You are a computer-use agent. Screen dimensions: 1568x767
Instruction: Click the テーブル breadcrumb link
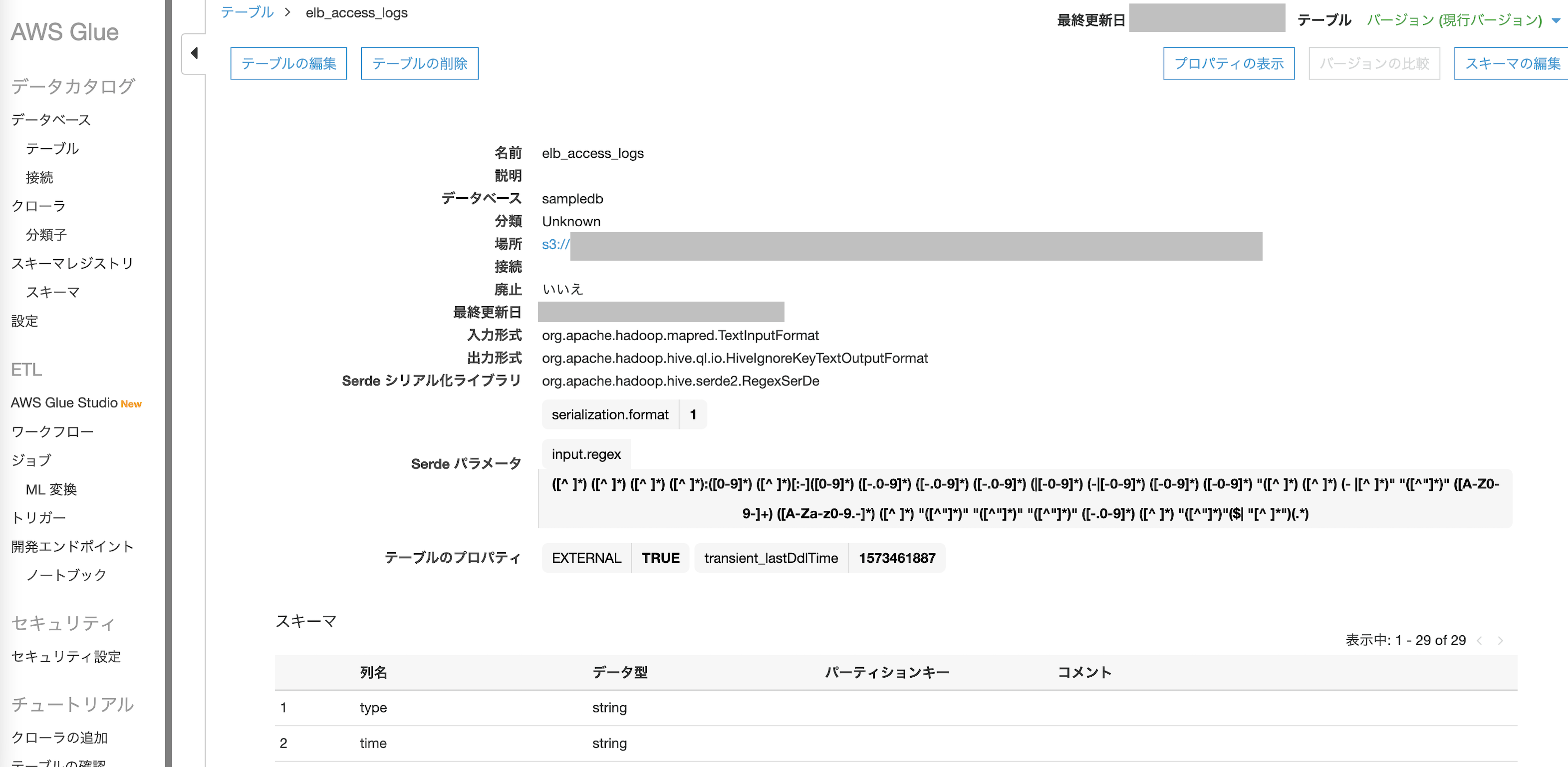(247, 13)
